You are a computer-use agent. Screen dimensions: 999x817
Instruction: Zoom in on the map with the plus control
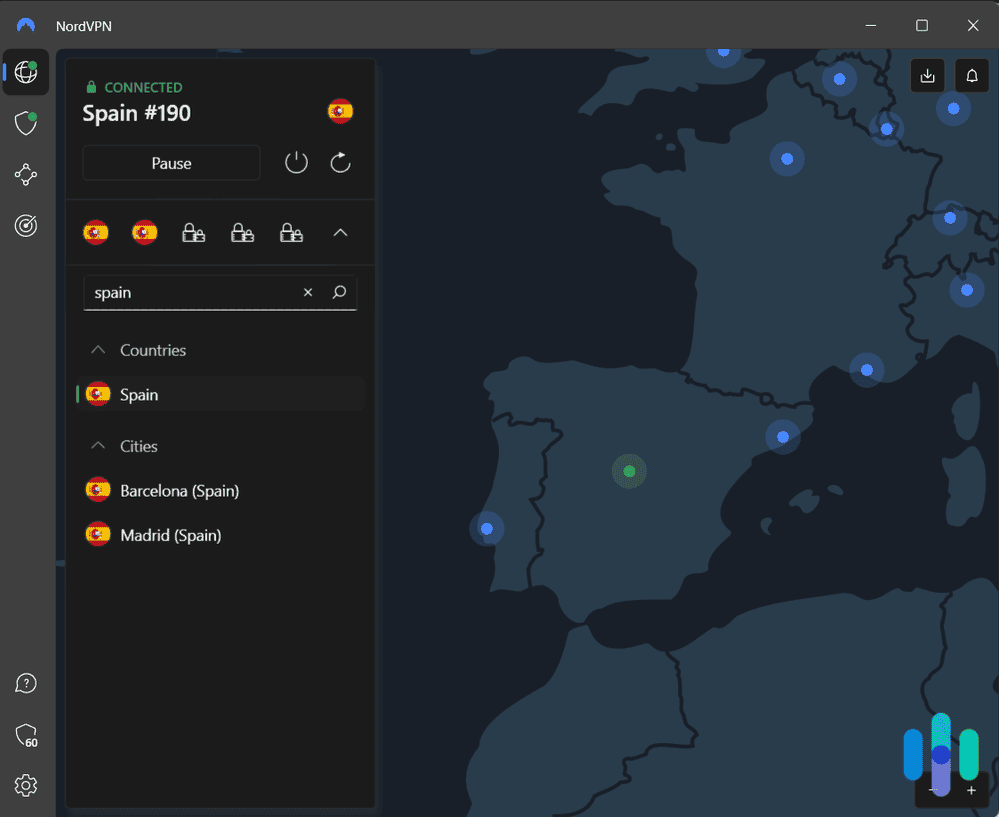tap(969, 790)
